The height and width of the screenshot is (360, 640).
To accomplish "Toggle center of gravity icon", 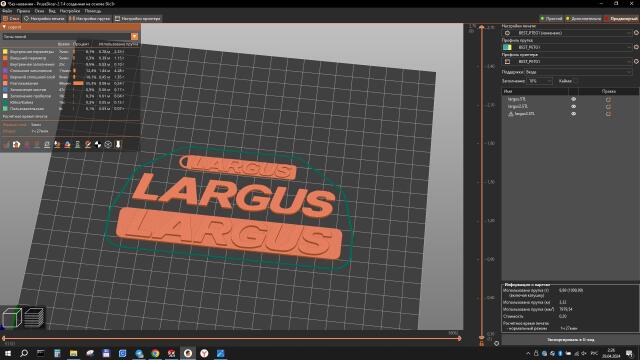I will coord(98,144).
